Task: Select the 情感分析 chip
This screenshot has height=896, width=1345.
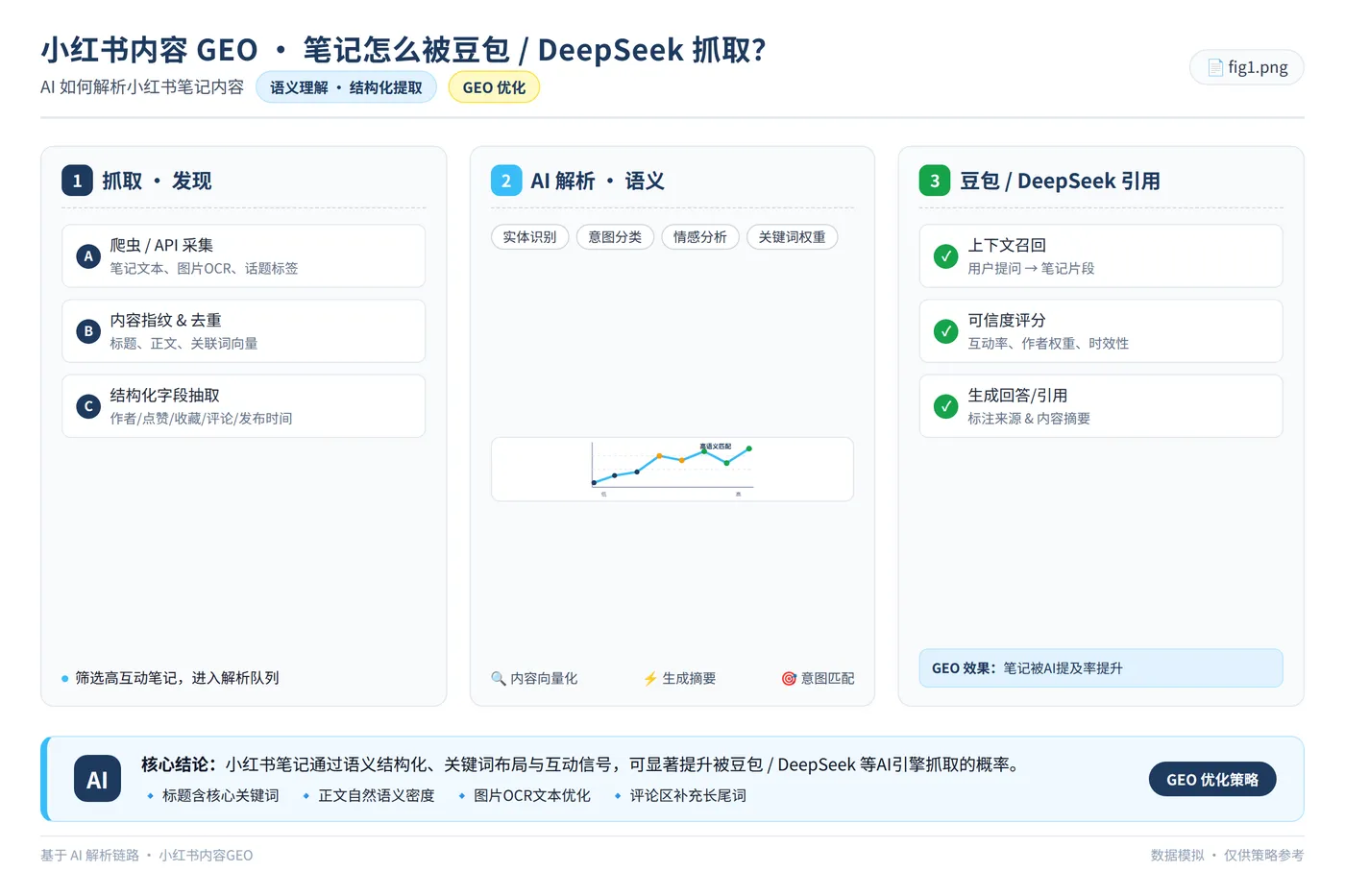Action: 700,237
